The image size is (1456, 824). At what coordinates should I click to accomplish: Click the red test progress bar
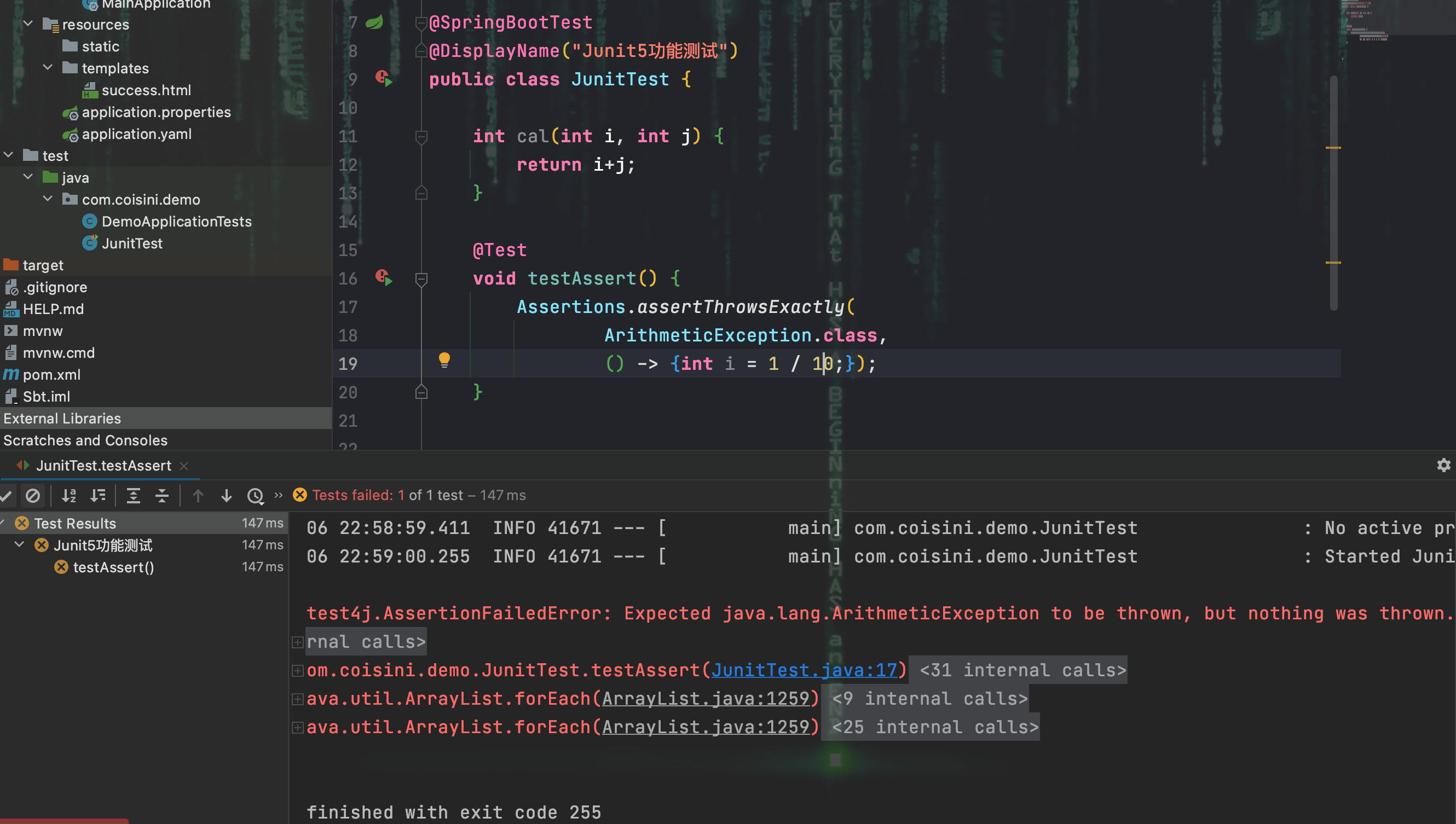[64, 821]
